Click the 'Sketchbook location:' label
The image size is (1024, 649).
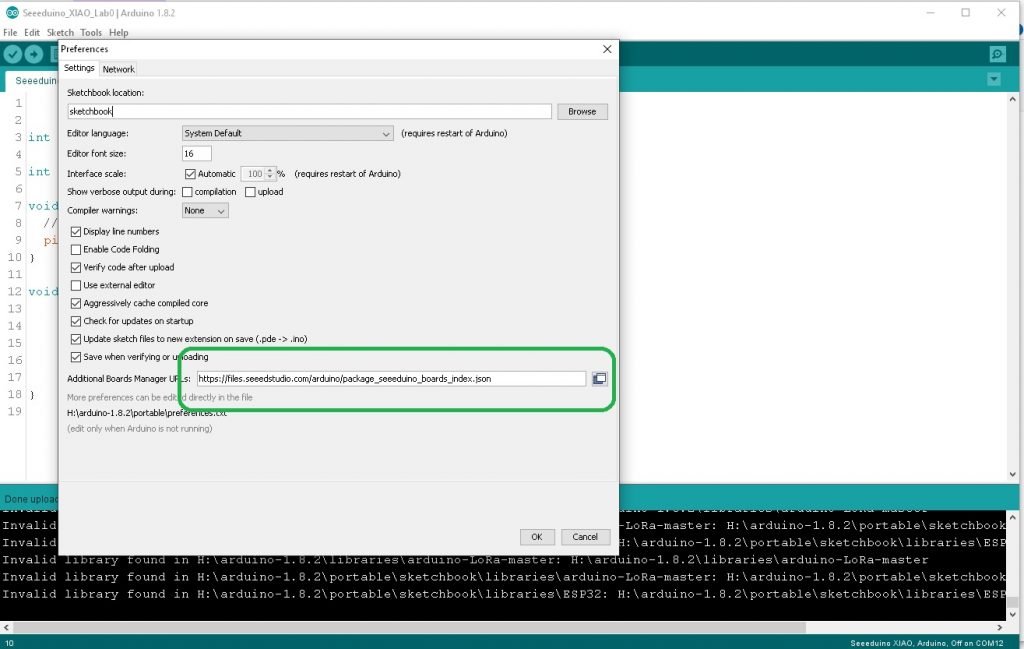pyautogui.click(x=105, y=93)
